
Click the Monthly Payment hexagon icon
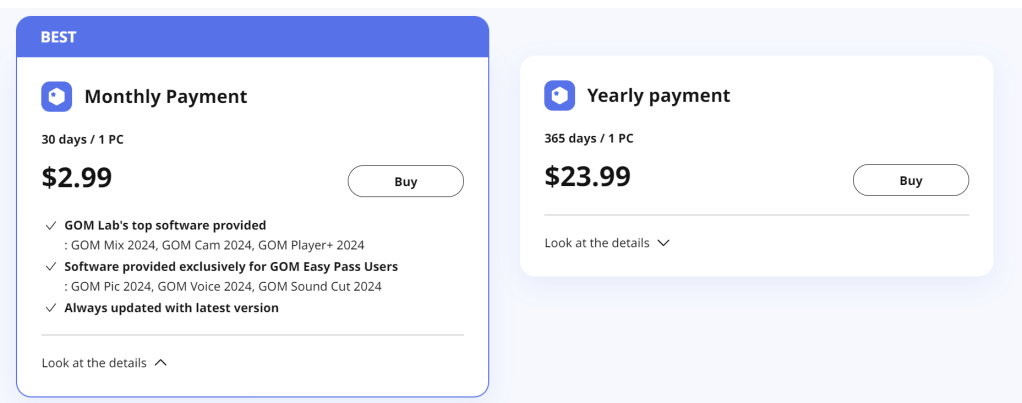[x=57, y=97]
